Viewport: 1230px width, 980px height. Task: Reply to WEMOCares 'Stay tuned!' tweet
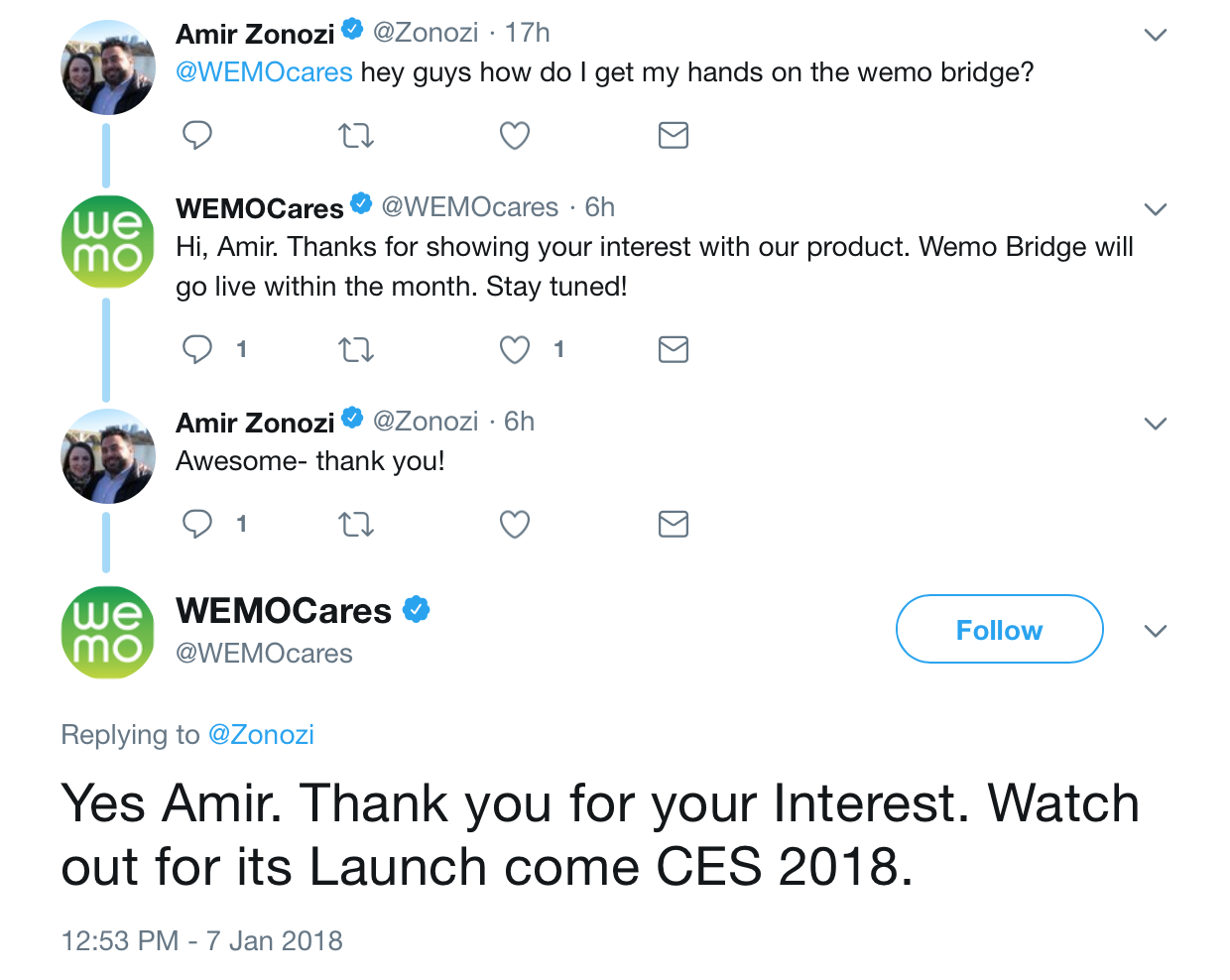(197, 348)
